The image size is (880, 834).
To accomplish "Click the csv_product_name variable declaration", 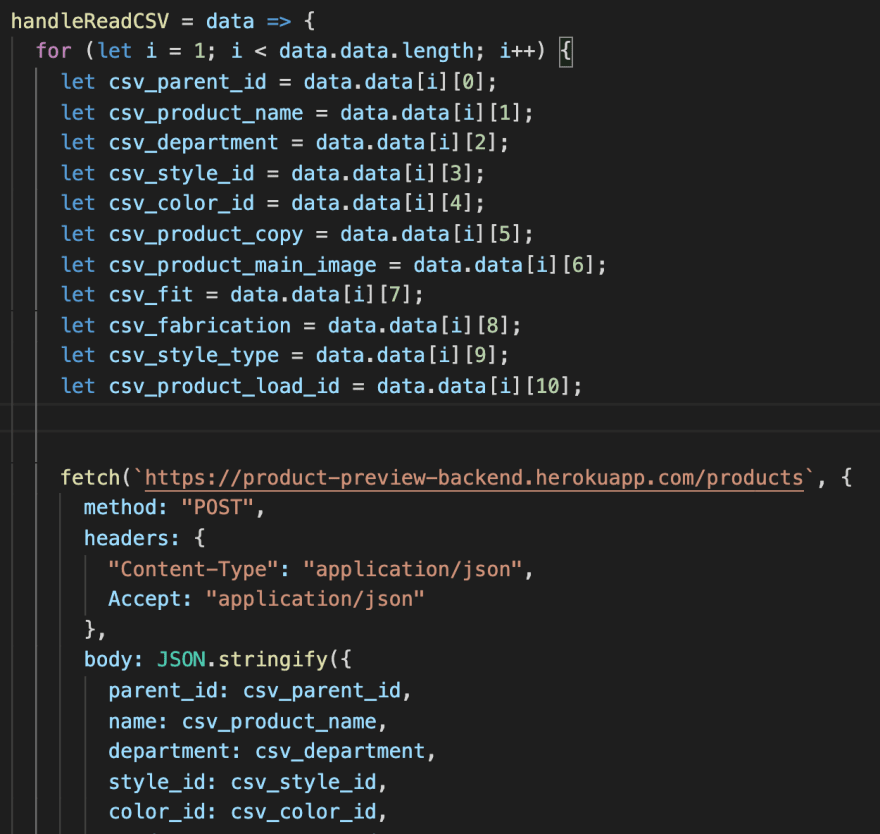I will (x=206, y=113).
